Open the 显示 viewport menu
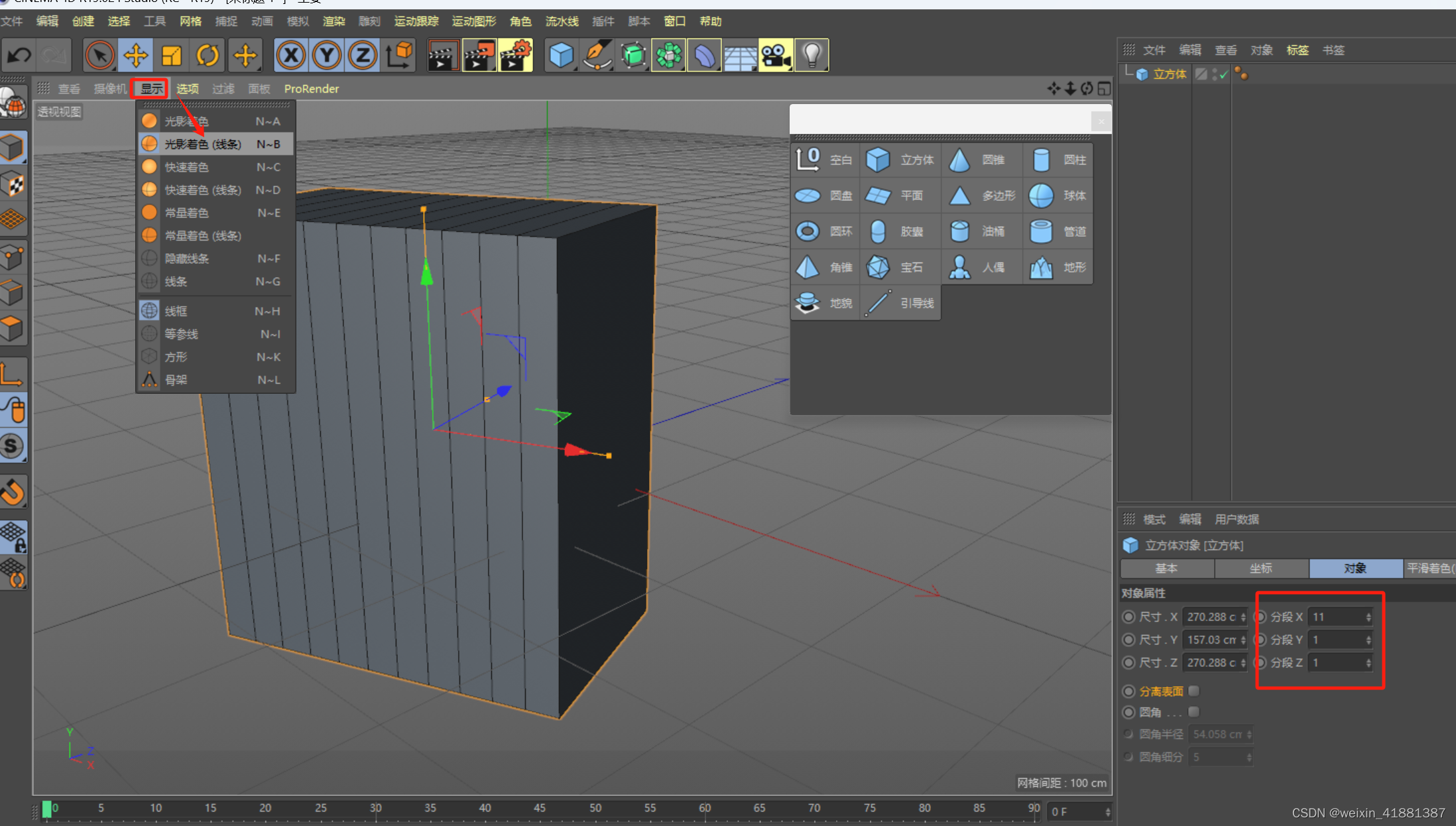This screenshot has width=1456, height=826. click(151, 89)
